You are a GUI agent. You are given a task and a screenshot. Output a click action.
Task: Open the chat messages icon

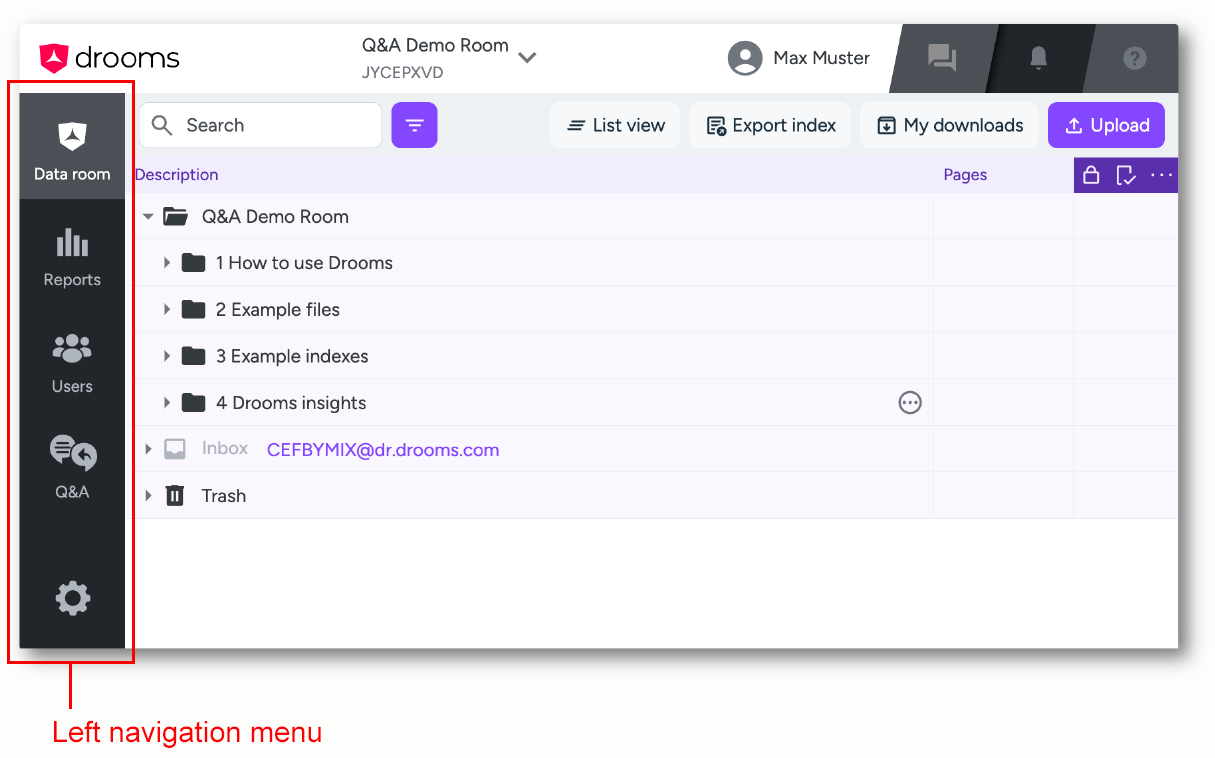(x=941, y=58)
